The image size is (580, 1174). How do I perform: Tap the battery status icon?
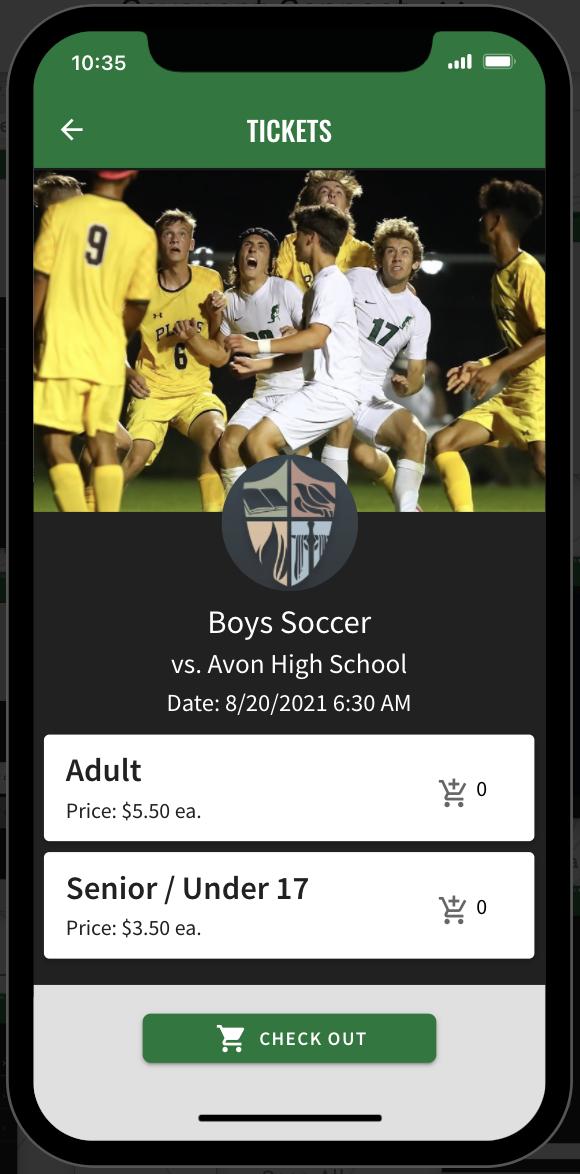coord(498,61)
